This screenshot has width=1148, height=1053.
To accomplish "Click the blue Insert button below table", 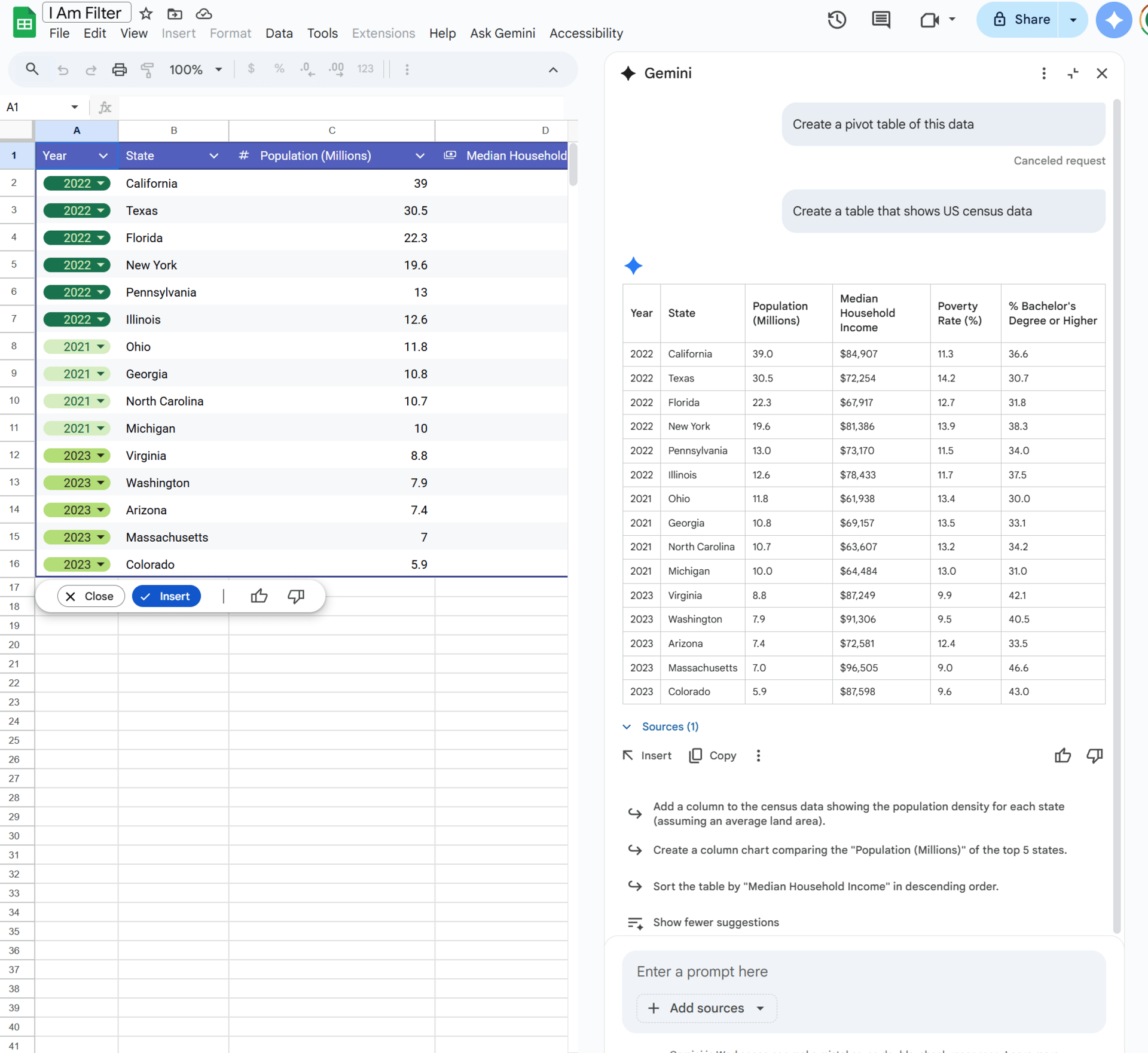I will pyautogui.click(x=166, y=596).
